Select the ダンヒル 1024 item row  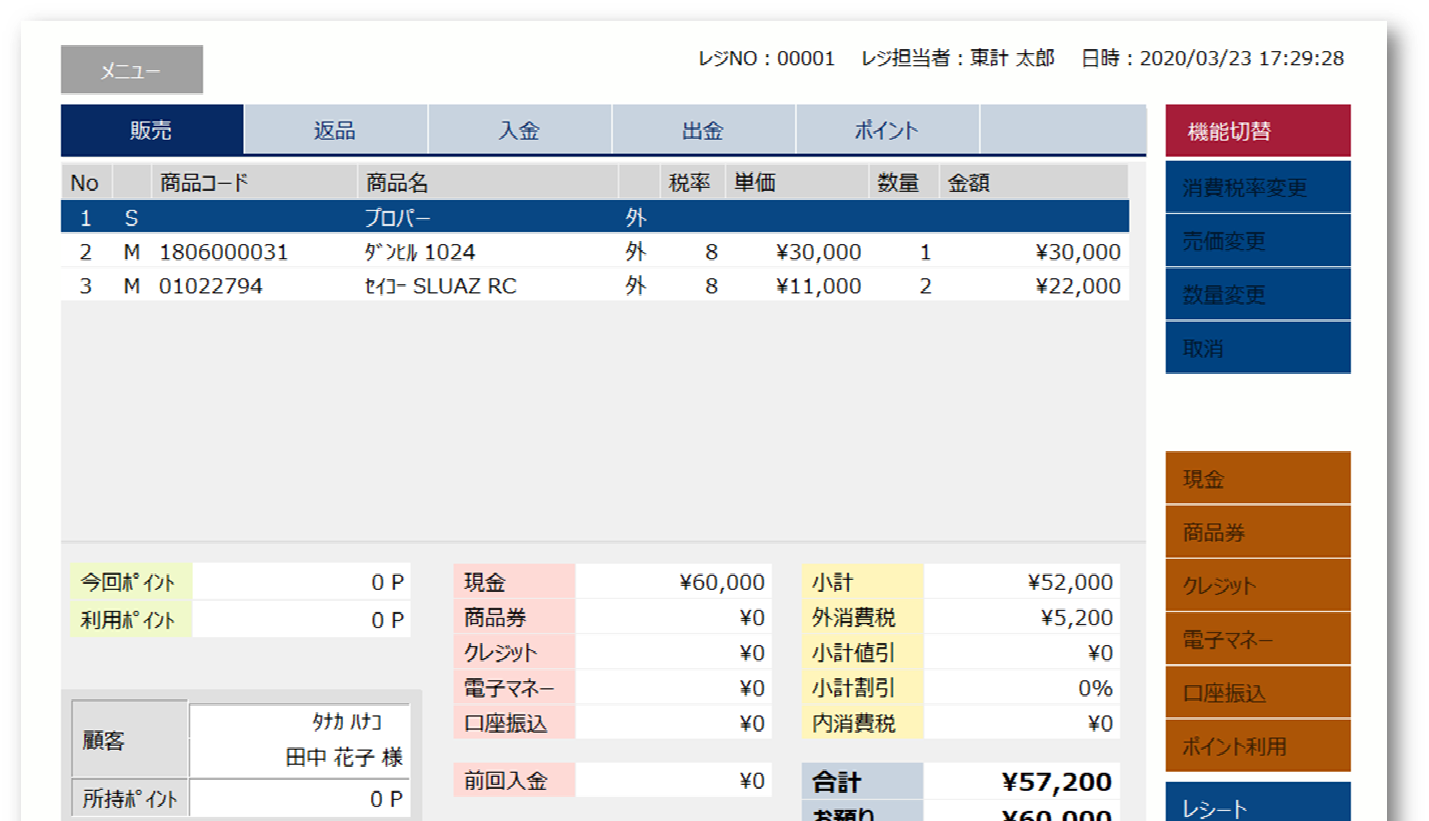pos(594,252)
